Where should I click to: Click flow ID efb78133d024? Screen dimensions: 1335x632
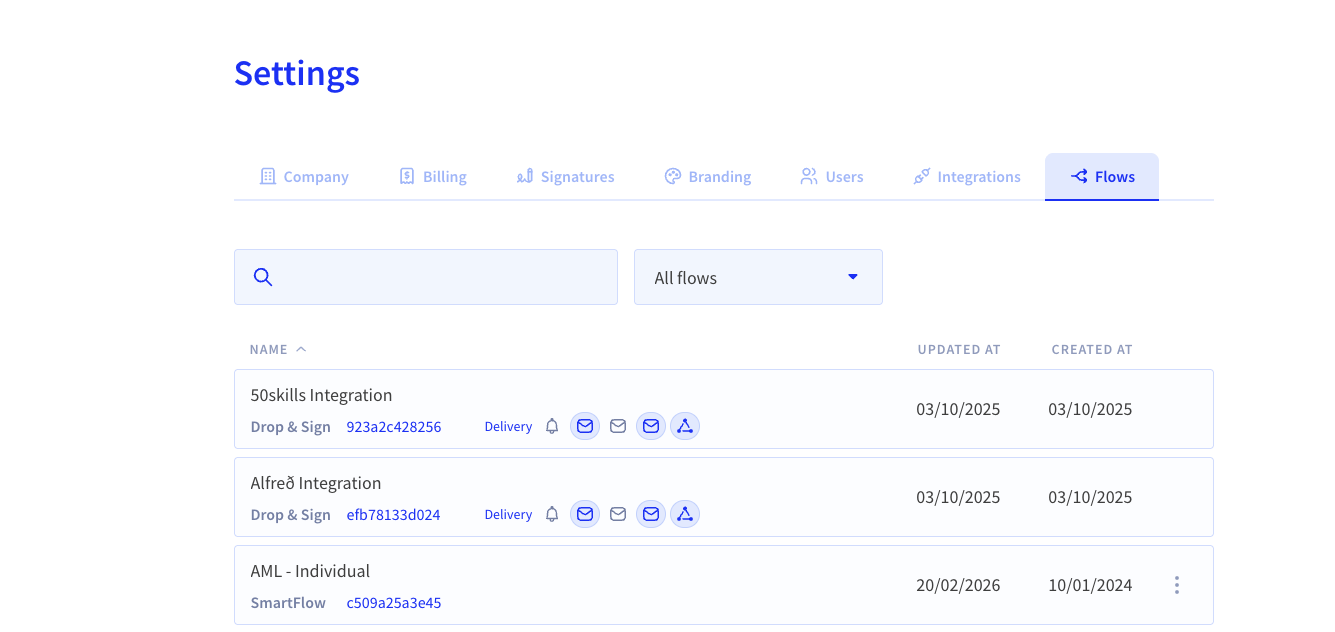point(393,515)
